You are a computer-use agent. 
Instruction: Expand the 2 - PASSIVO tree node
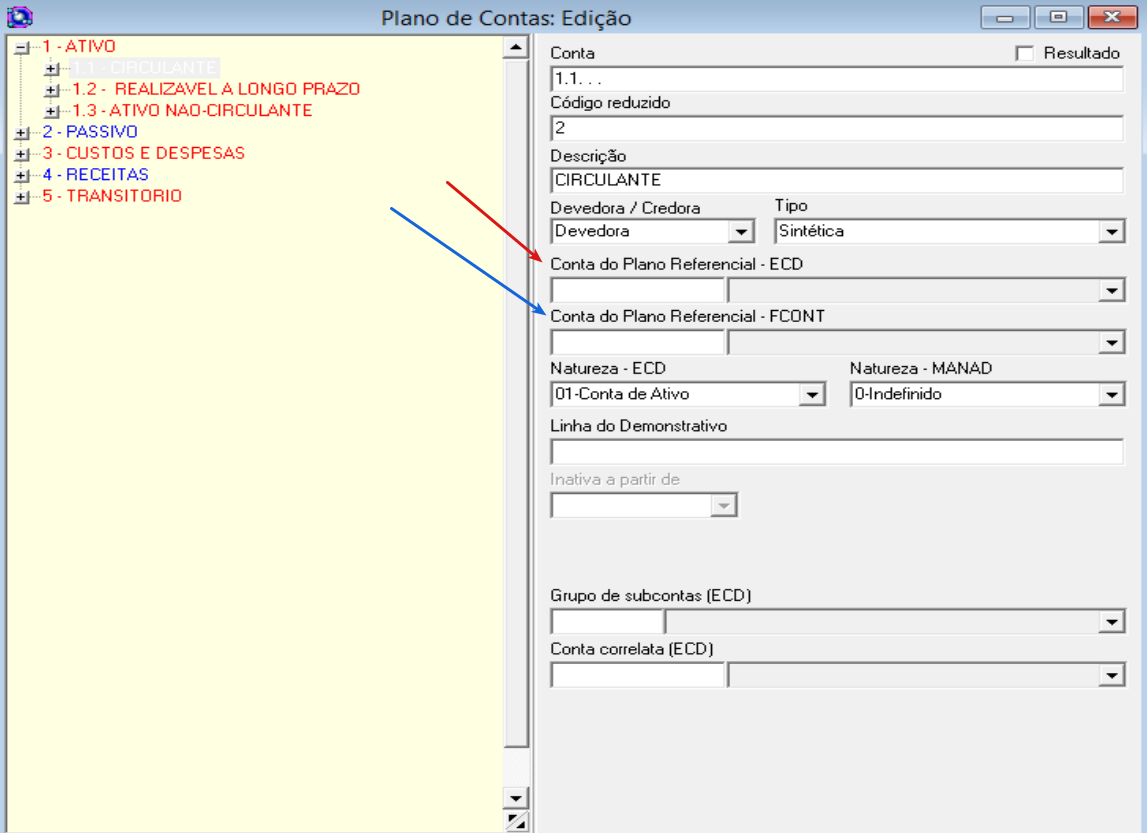pyautogui.click(x=22, y=133)
